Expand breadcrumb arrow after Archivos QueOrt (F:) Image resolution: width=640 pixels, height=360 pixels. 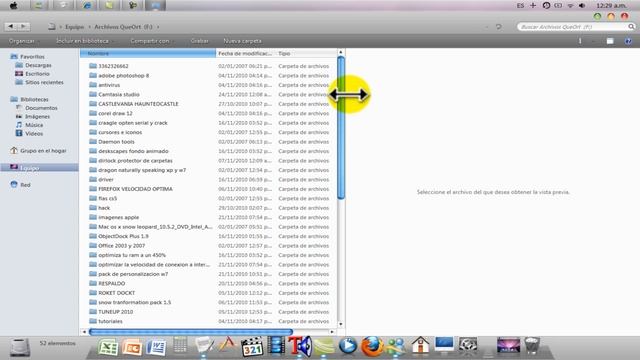point(158,27)
